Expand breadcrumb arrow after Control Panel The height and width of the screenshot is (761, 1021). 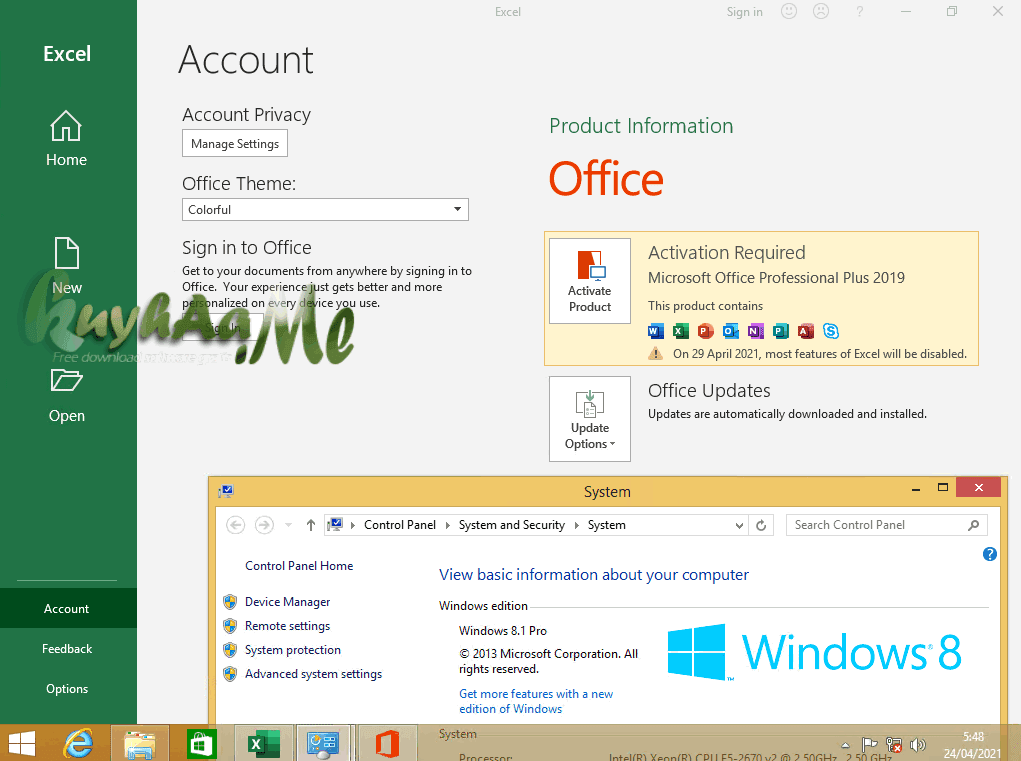click(447, 525)
